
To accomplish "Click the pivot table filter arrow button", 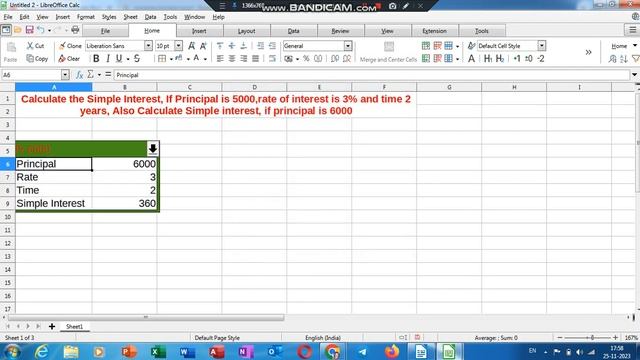I will click(153, 149).
